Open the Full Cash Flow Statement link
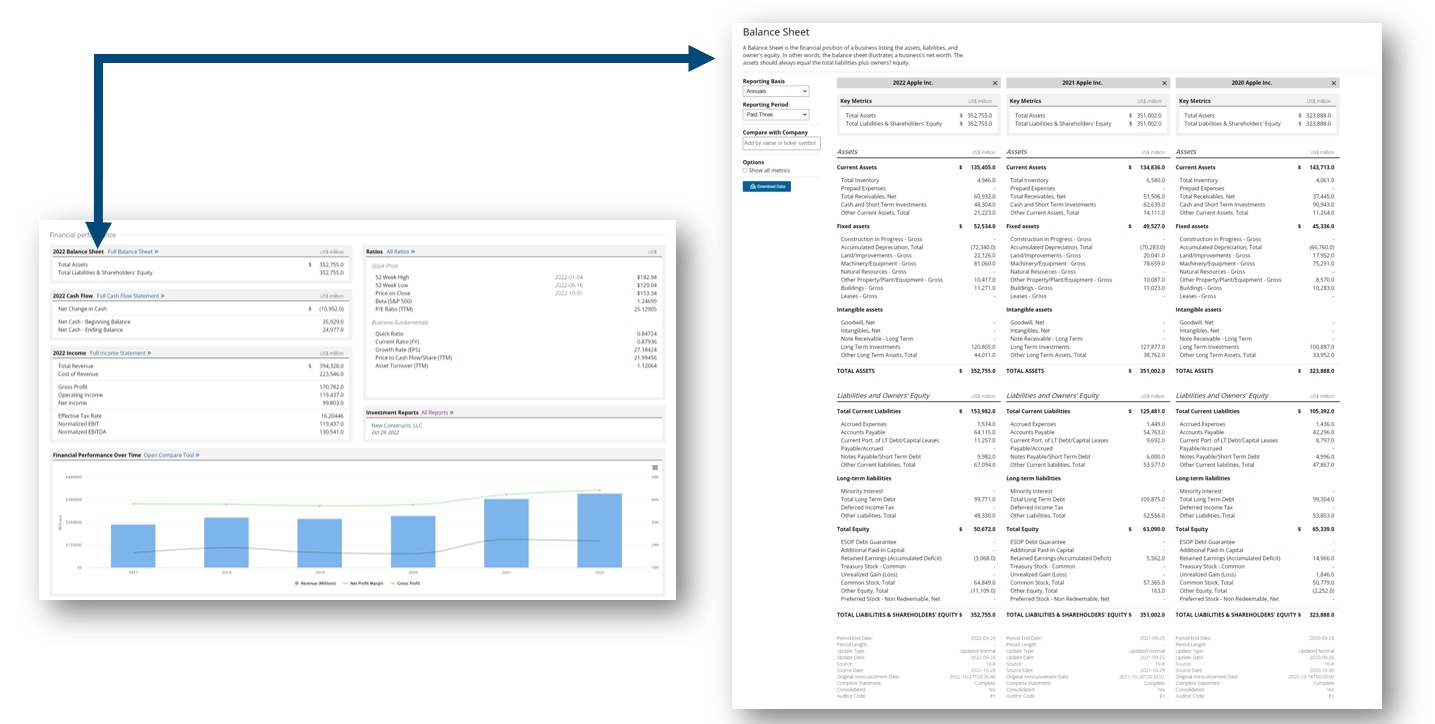 tap(130, 296)
